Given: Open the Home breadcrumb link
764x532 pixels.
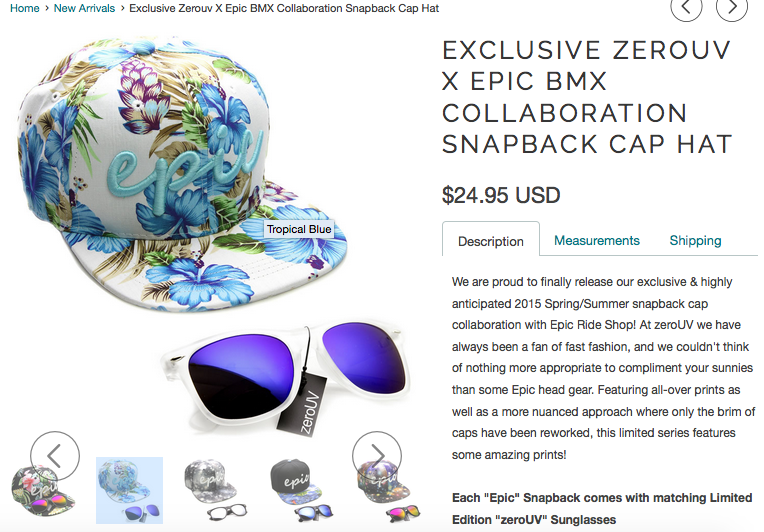Looking at the screenshot, I should point(25,8).
